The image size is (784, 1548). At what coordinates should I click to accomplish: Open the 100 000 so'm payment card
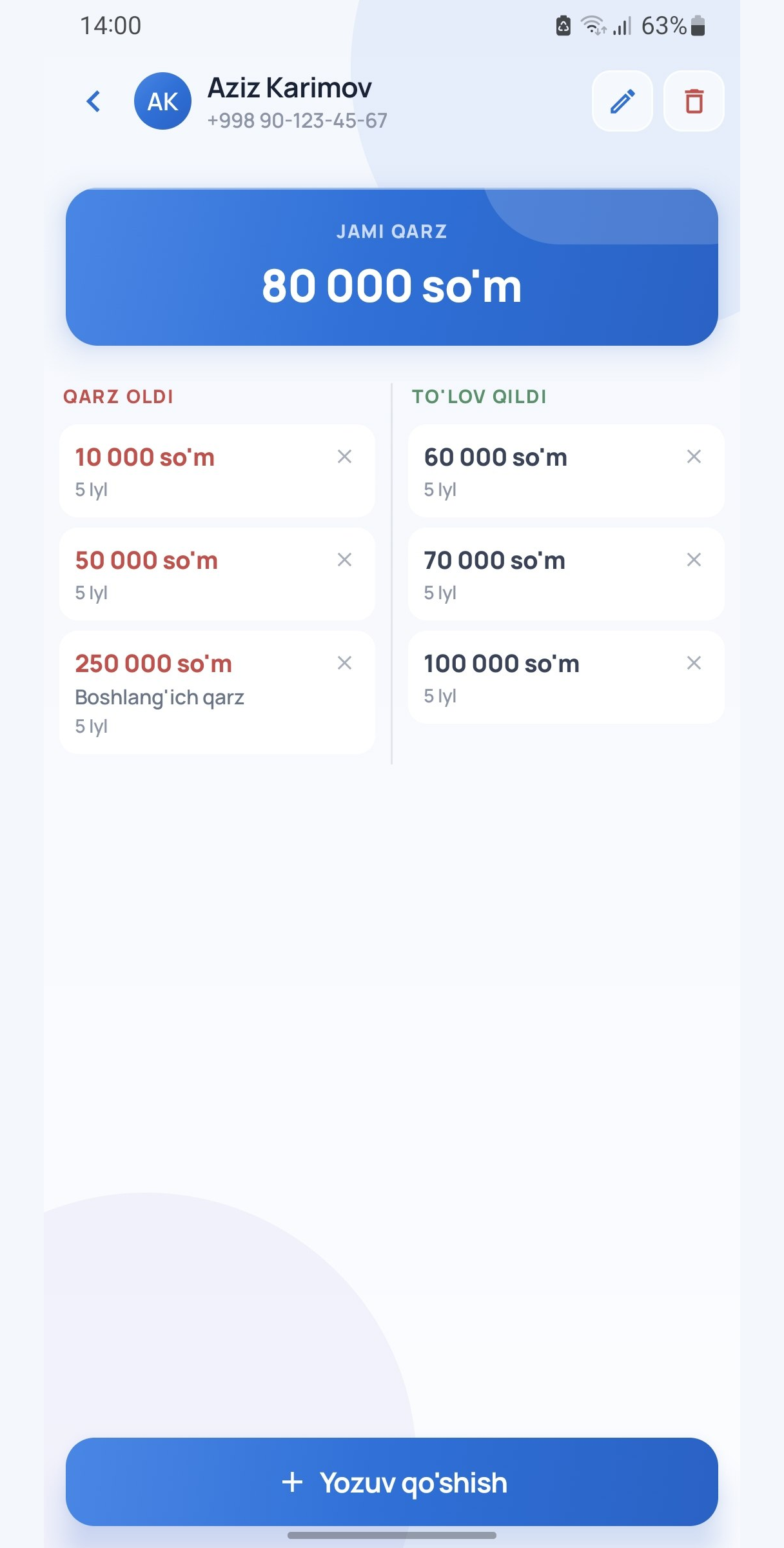pos(566,677)
